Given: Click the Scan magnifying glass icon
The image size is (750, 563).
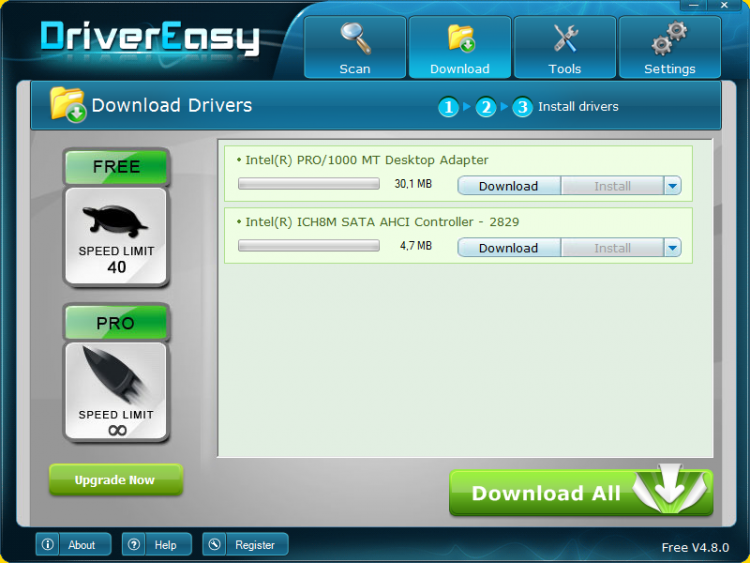Looking at the screenshot, I should click(356, 38).
